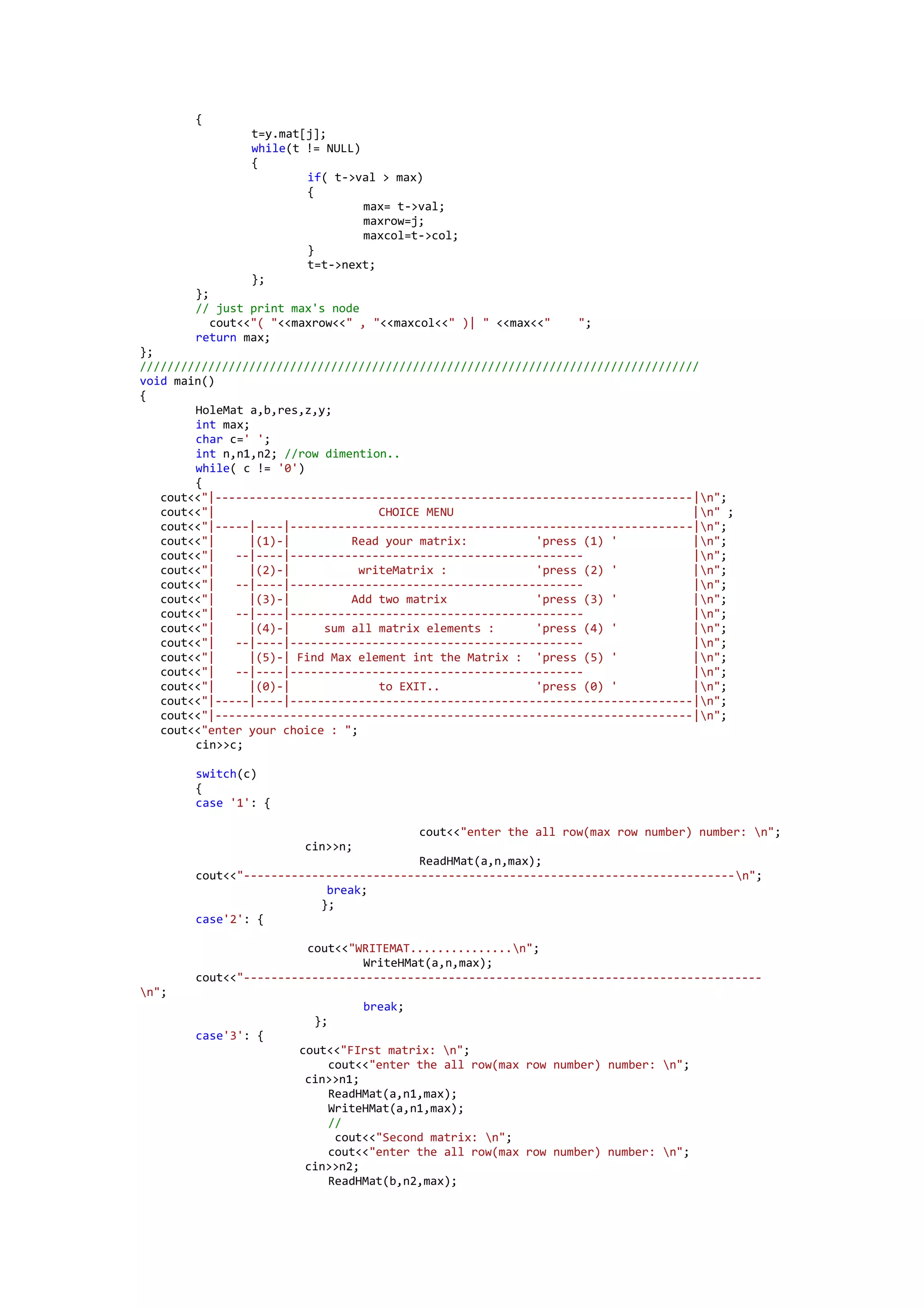Click the 'ReadHMat(b,n2,max);' call
Screen dimensions: 924x1307
[392, 1181]
